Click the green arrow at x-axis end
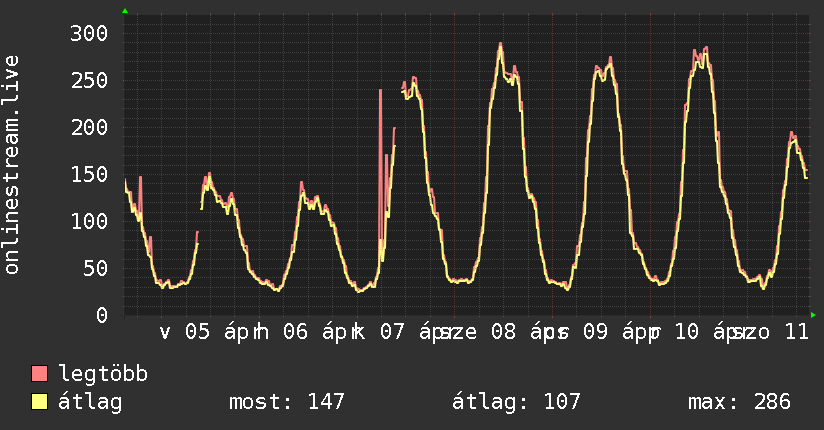The height and width of the screenshot is (430, 824). coord(813,315)
